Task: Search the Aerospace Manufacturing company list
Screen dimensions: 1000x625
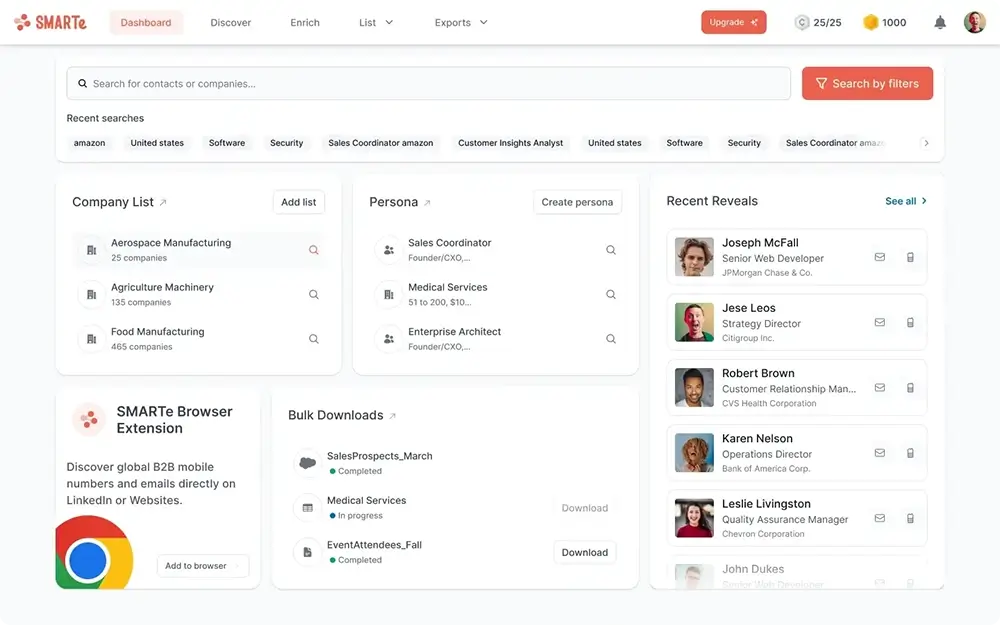Action: pyautogui.click(x=313, y=250)
